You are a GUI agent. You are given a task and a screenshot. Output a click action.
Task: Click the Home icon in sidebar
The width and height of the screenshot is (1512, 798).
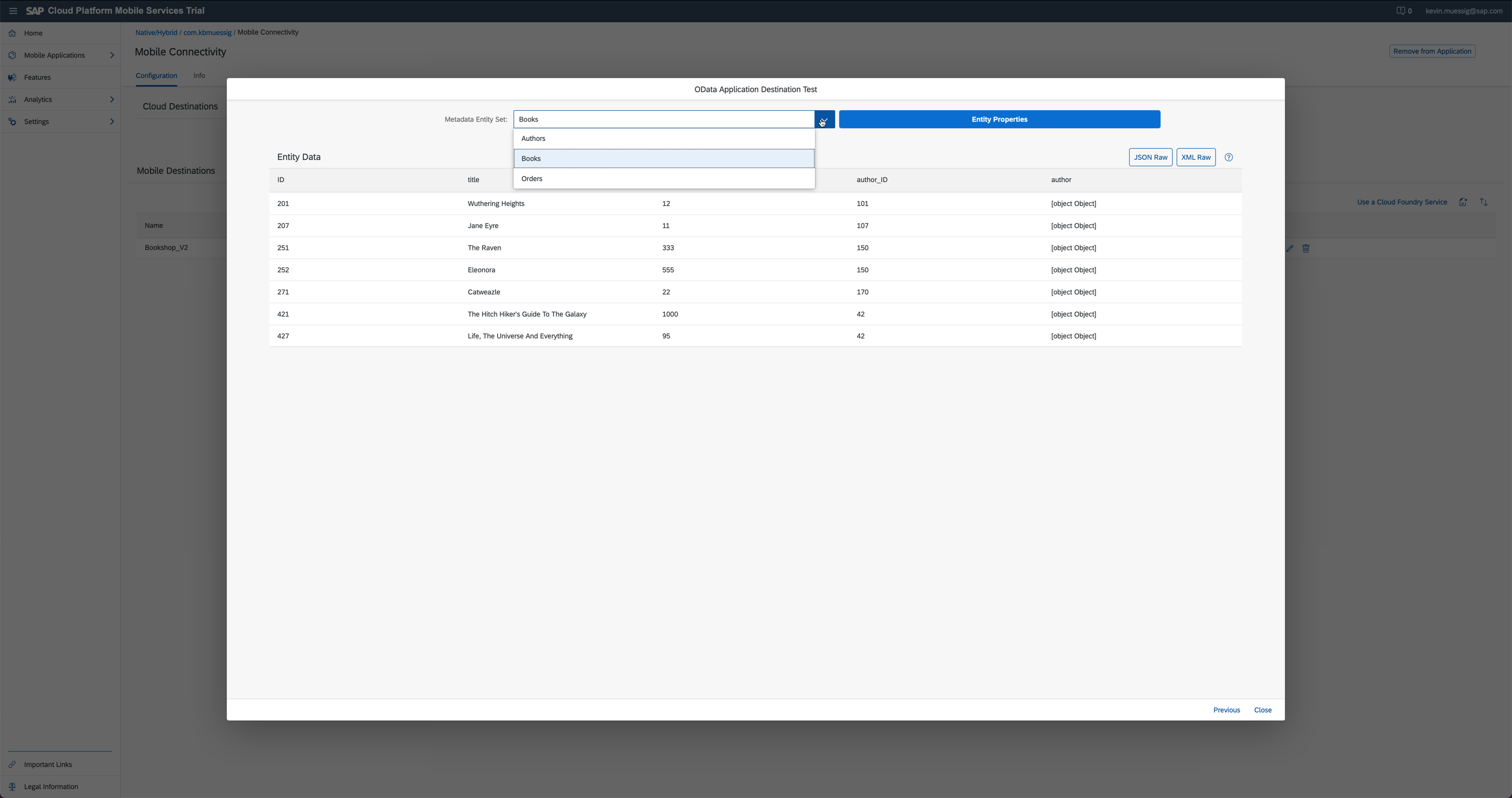(x=13, y=34)
